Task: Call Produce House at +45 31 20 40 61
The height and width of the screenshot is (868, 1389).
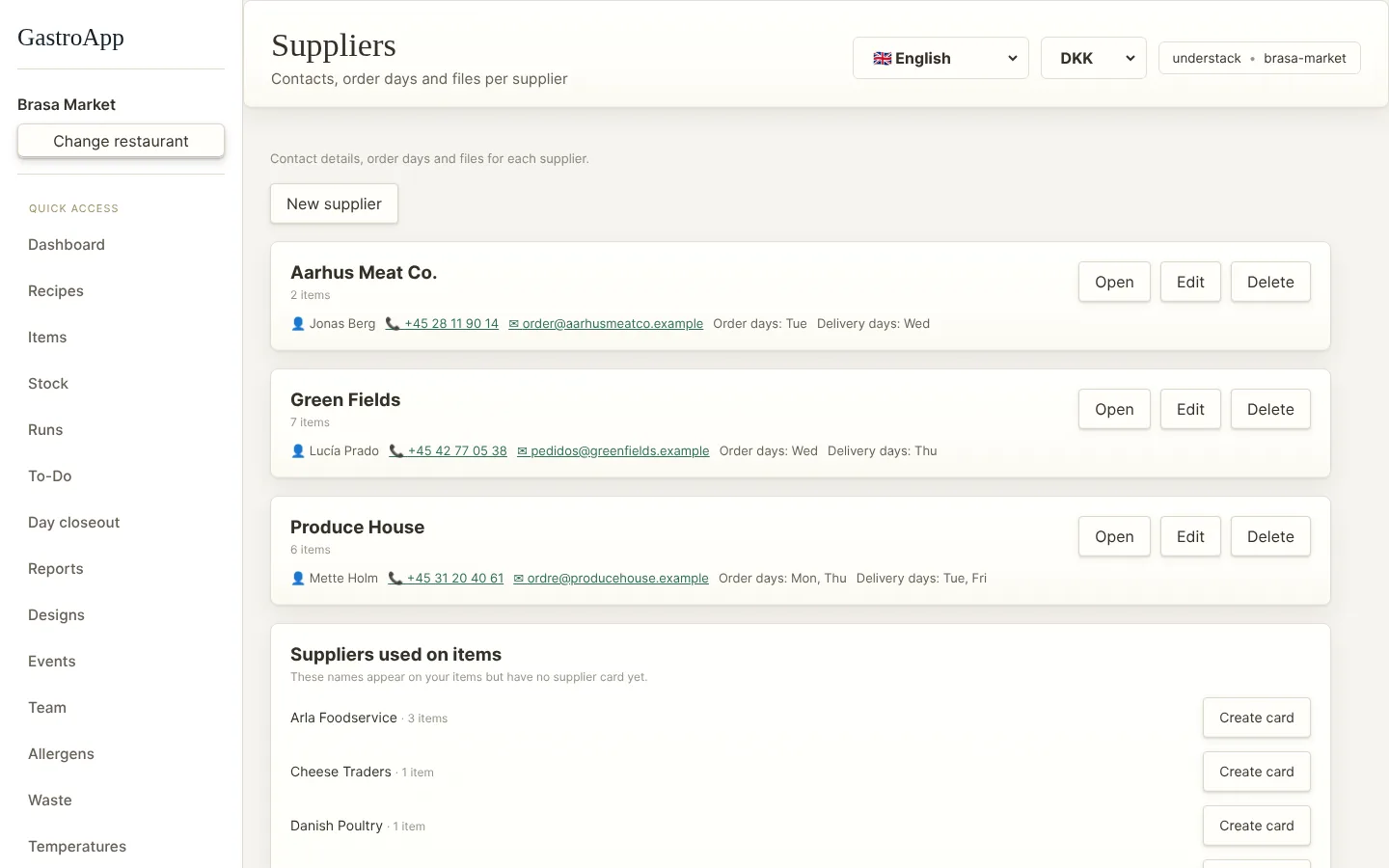Action: click(446, 578)
